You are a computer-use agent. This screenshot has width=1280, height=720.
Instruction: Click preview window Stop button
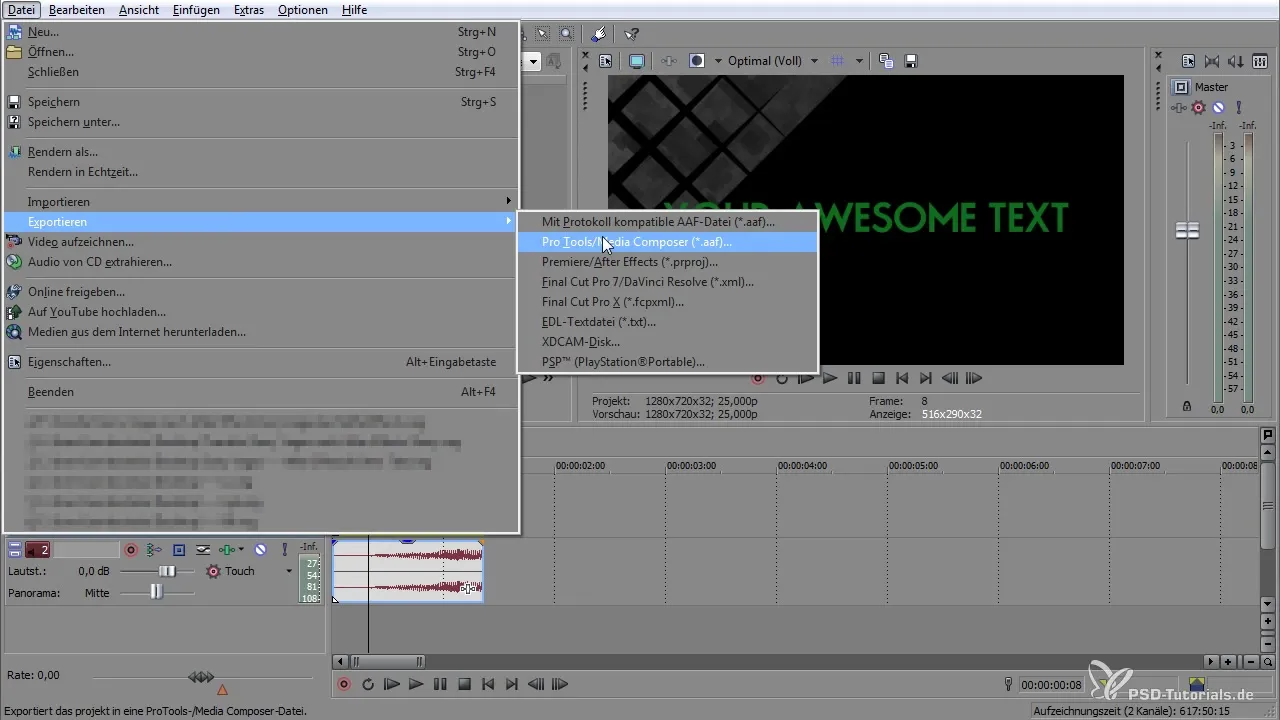click(878, 378)
